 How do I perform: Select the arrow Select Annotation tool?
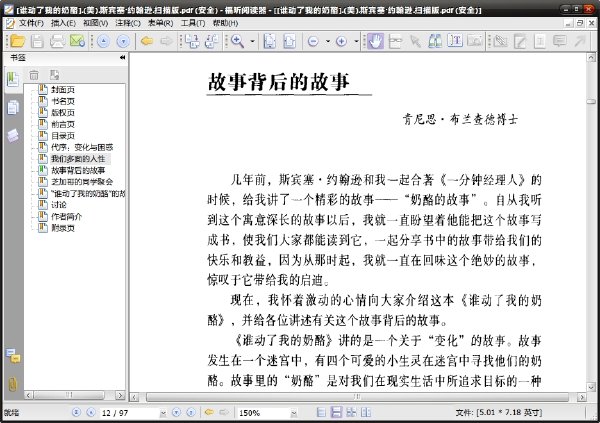coord(415,41)
